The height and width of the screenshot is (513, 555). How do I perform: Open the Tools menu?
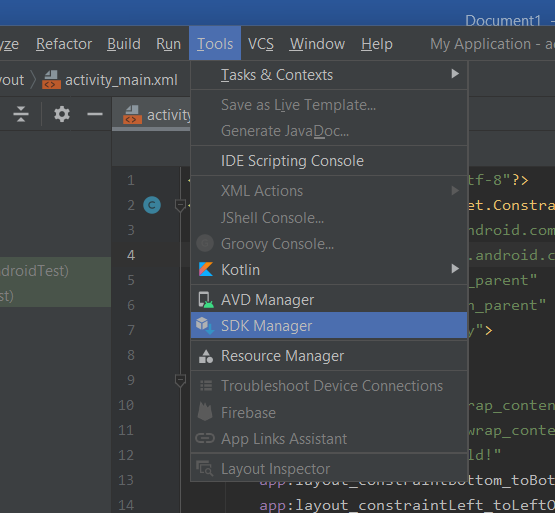215,44
